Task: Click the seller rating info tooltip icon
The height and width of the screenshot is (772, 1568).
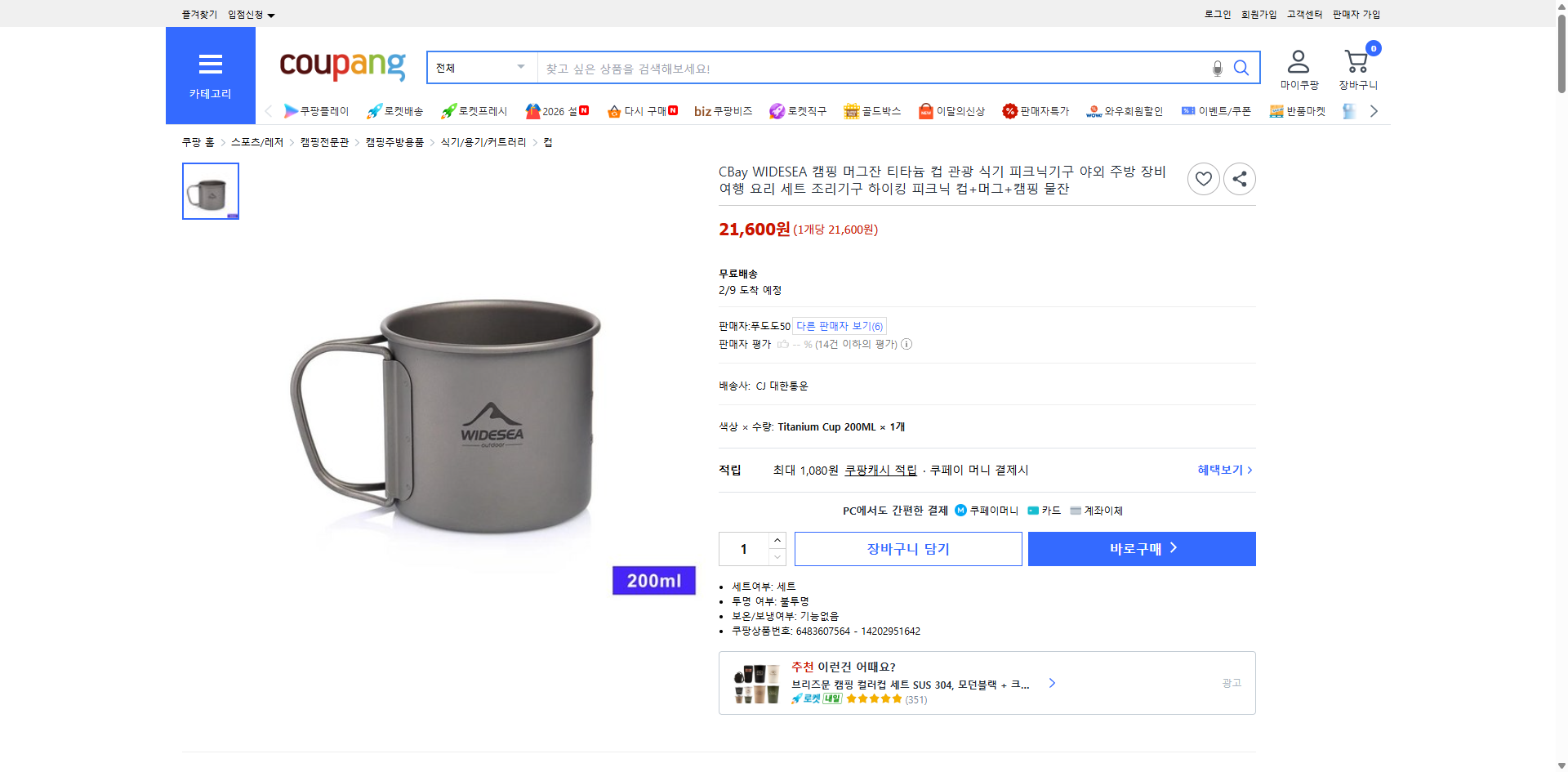Action: [x=906, y=344]
